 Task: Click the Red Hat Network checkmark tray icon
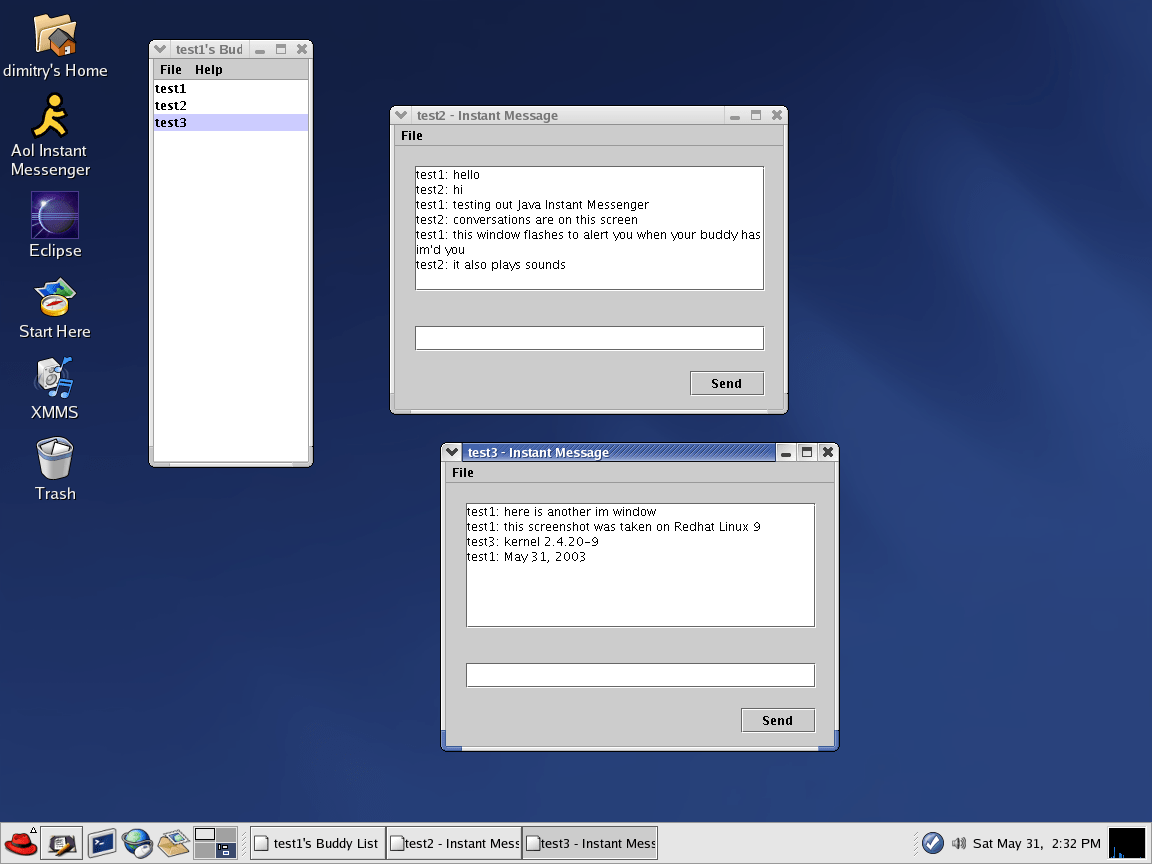click(931, 843)
